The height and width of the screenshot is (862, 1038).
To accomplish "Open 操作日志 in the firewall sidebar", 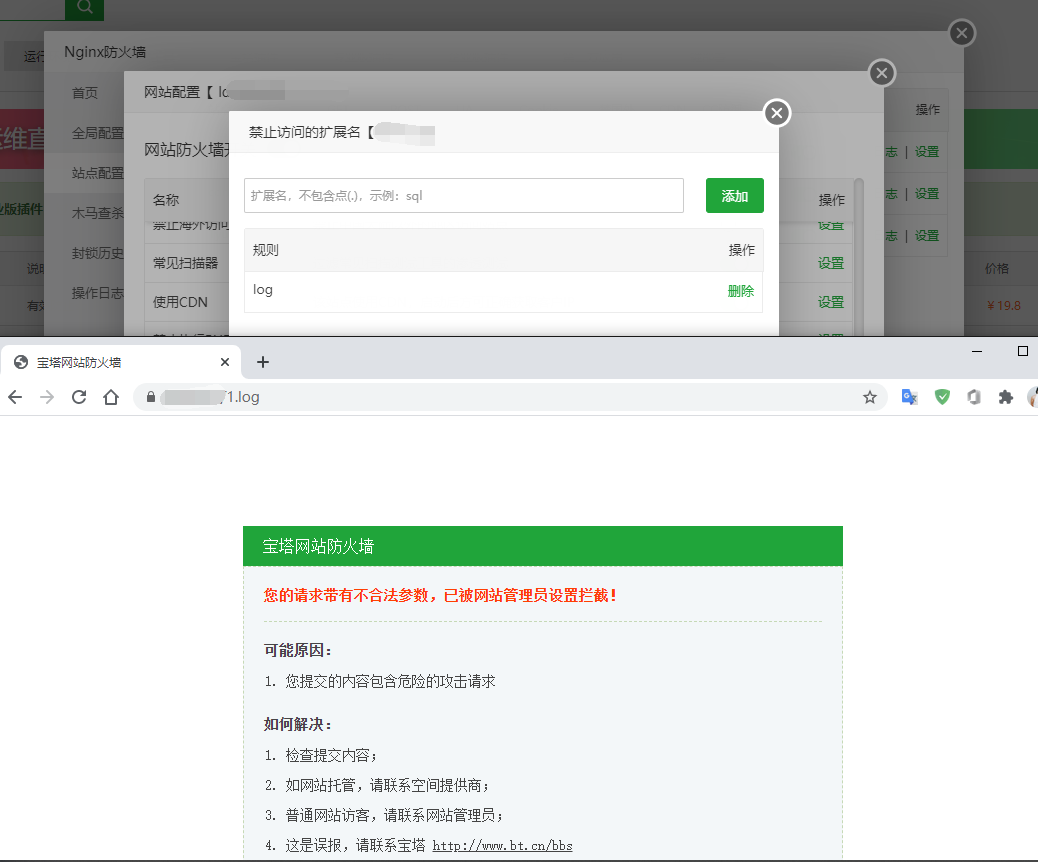I will point(97,293).
